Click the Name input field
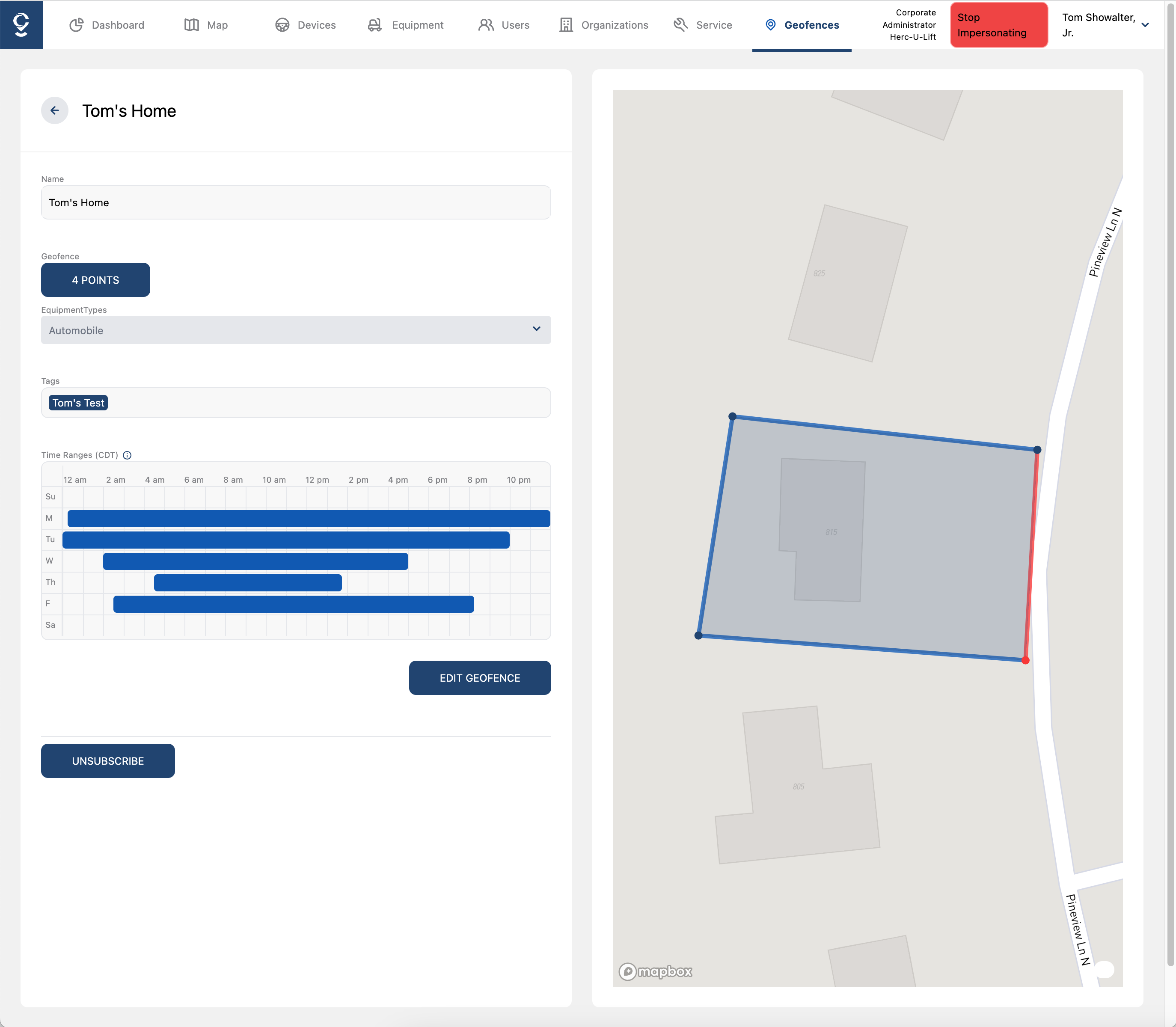 pyautogui.click(x=296, y=203)
